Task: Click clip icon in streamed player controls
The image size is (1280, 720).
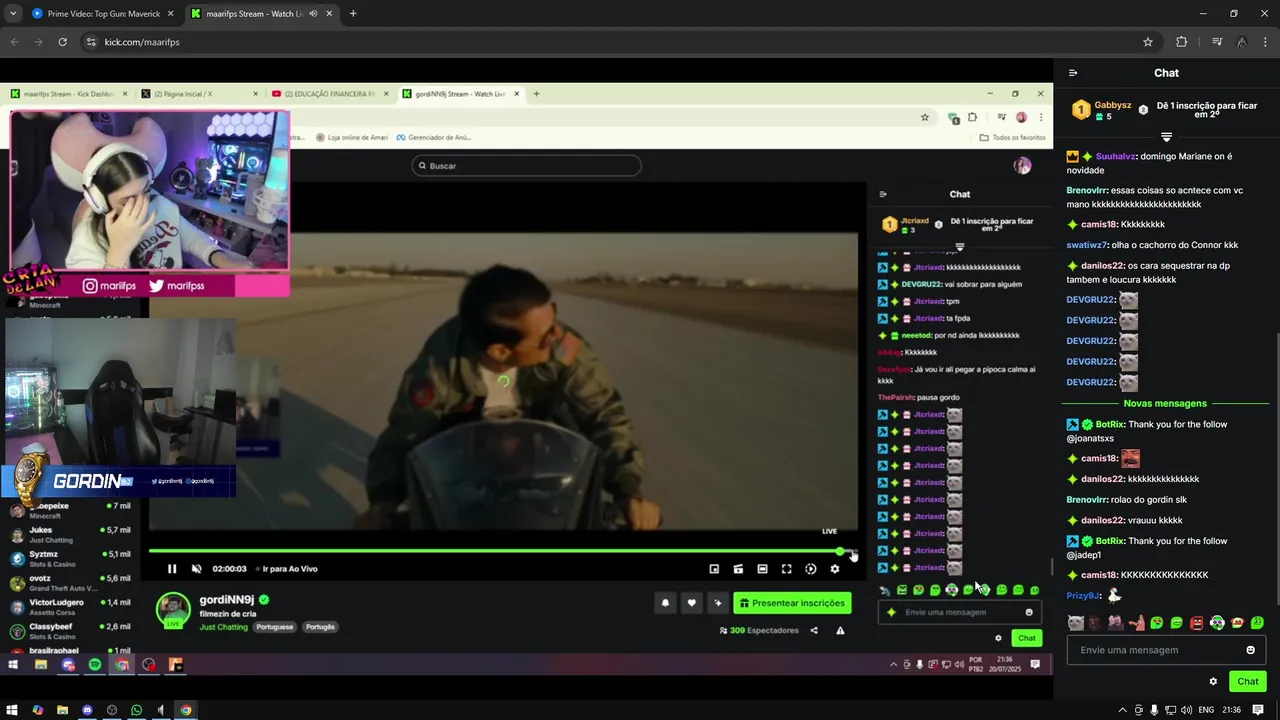Action: pos(738,569)
